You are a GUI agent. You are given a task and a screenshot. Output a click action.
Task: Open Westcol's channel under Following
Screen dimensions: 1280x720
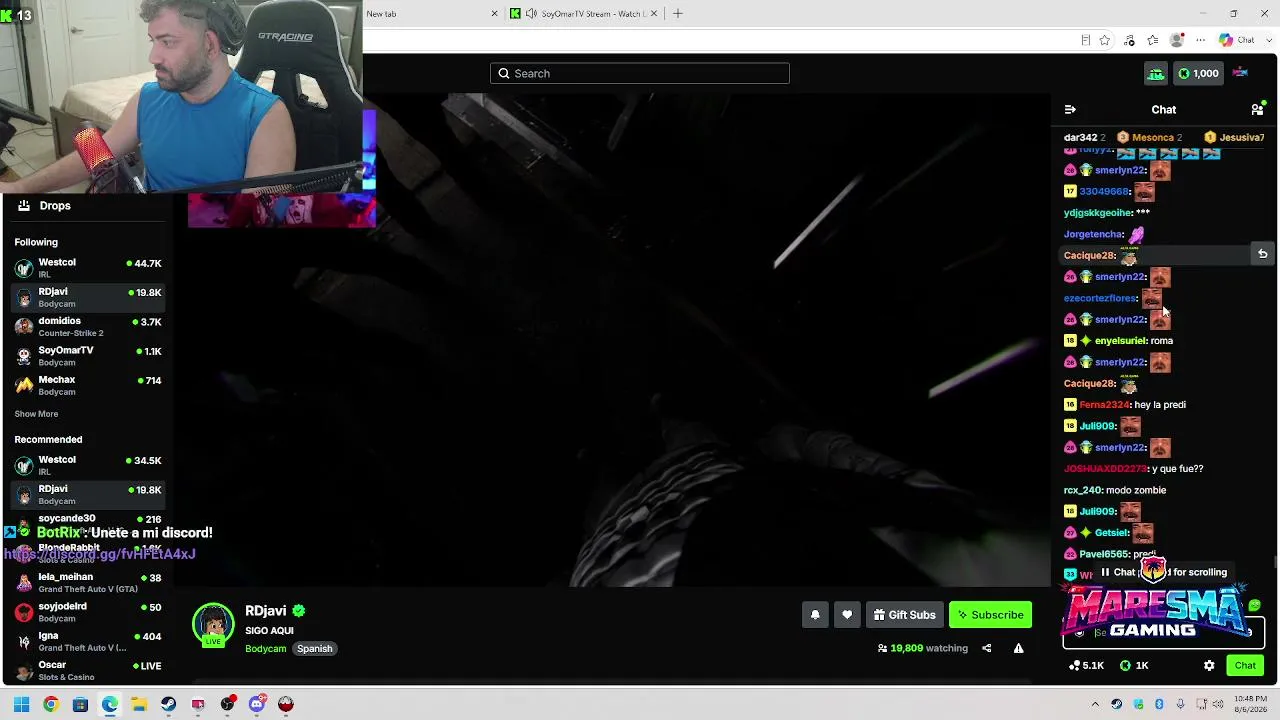(x=88, y=268)
